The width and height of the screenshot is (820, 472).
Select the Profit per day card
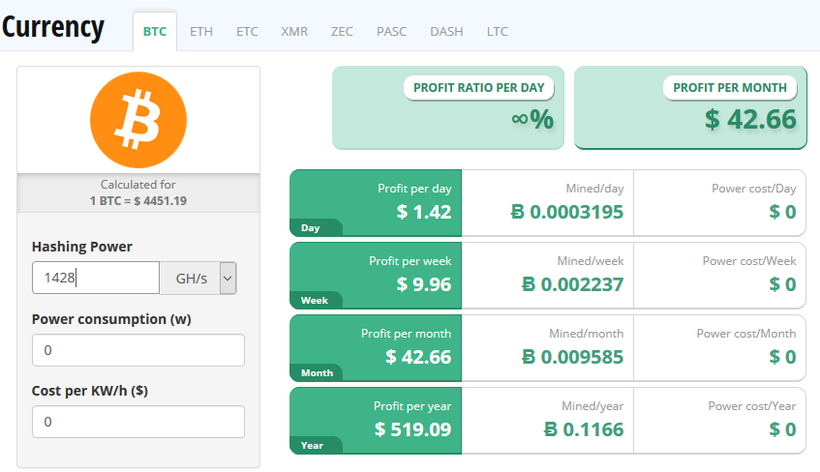(375, 203)
